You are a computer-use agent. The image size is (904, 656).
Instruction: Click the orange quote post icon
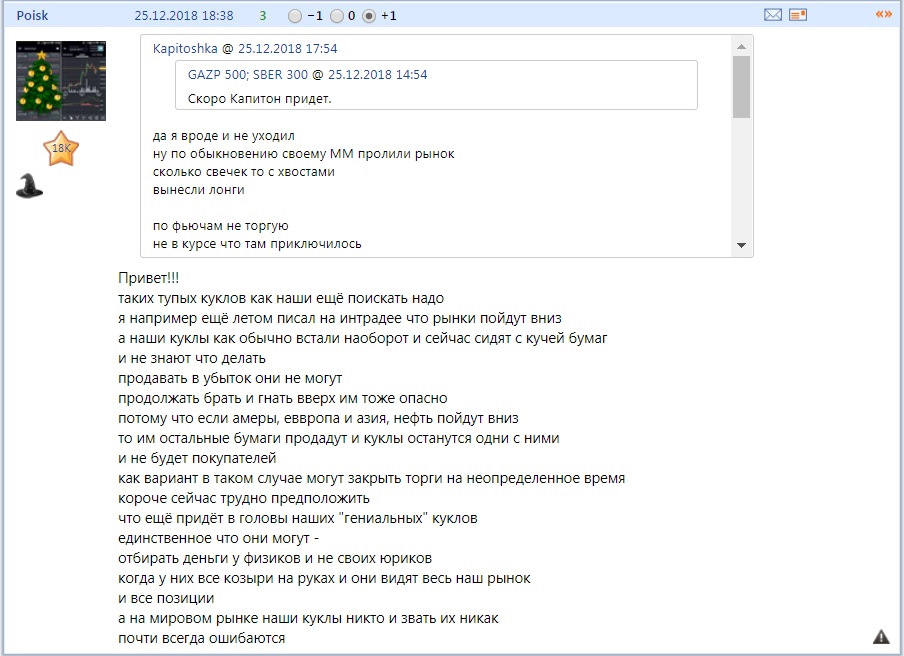798,15
